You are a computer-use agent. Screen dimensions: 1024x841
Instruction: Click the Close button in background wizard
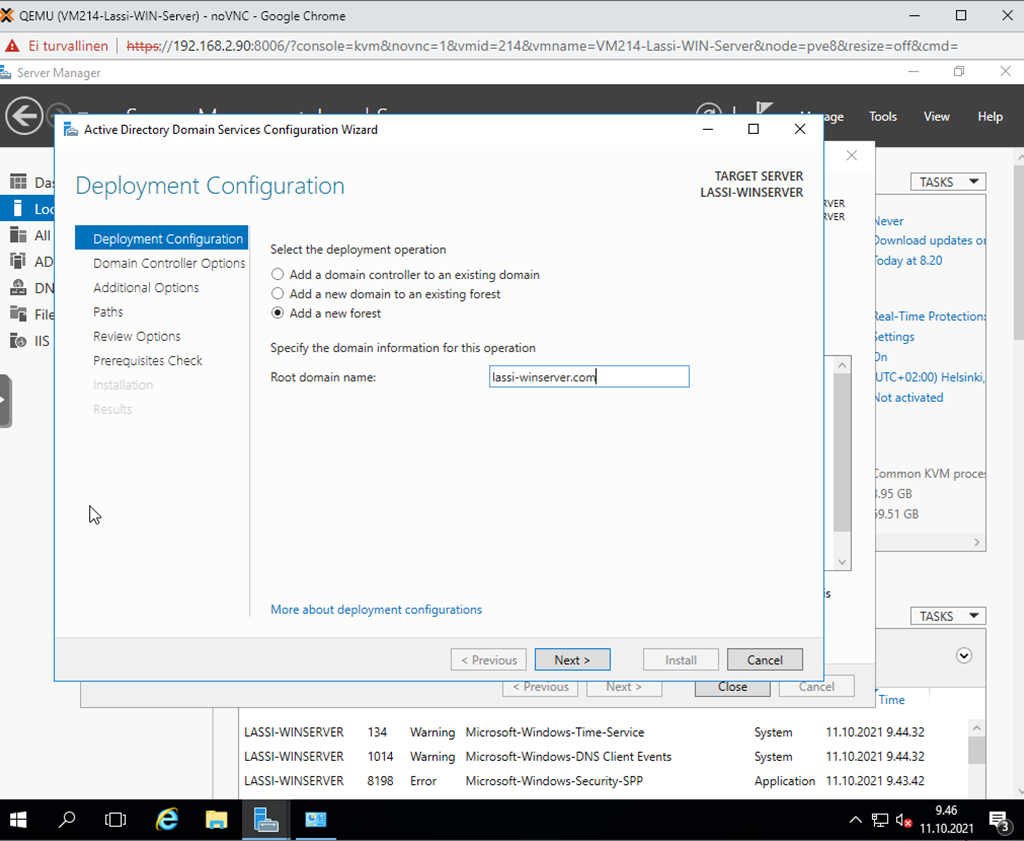pyautogui.click(x=732, y=688)
